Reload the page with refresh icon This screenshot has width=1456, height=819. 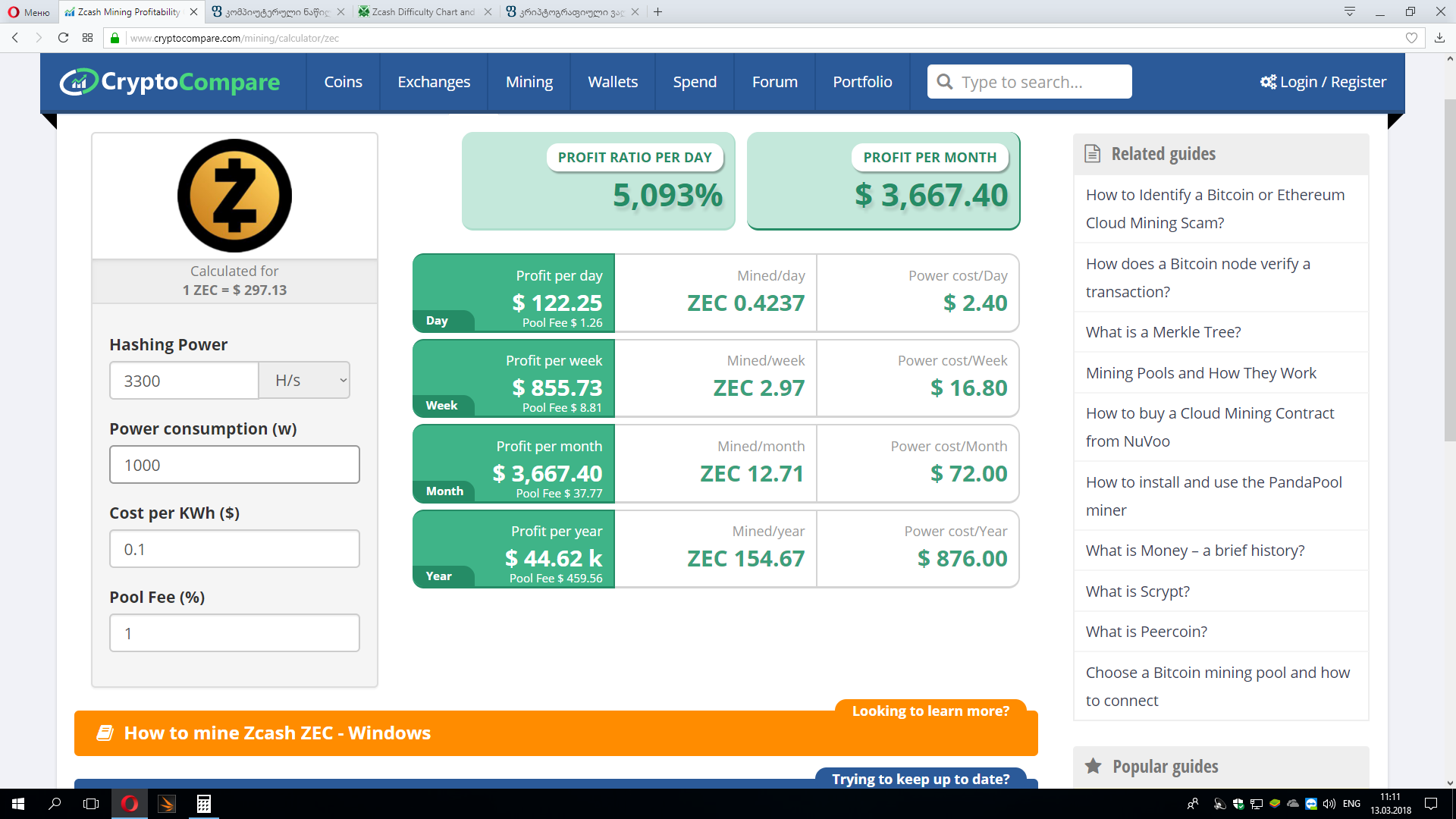pyautogui.click(x=64, y=38)
